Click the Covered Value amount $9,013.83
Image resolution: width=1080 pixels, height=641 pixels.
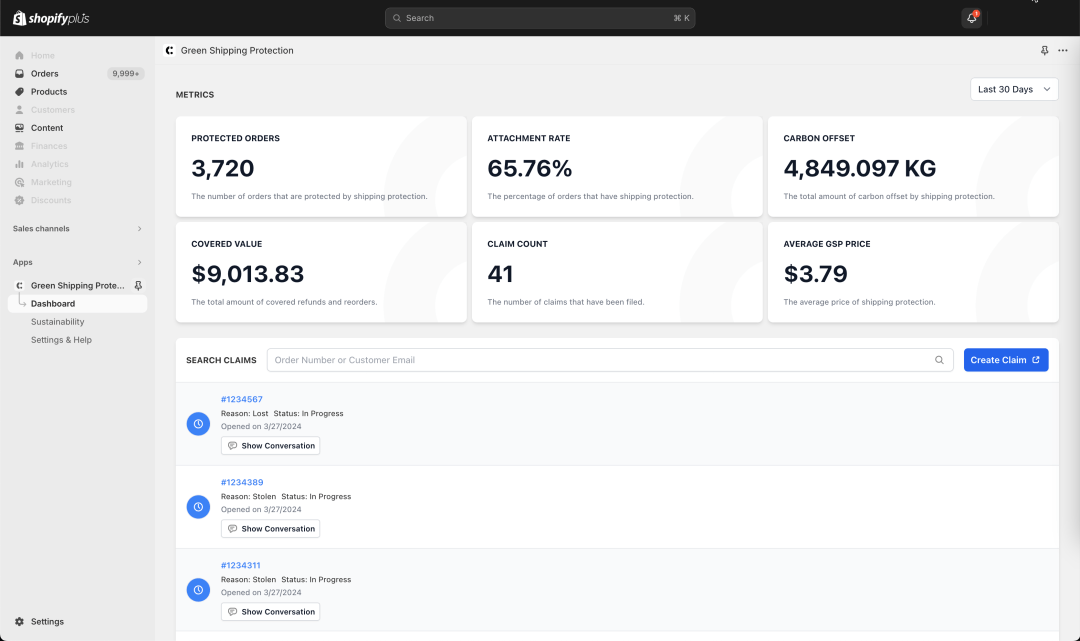pos(247,274)
